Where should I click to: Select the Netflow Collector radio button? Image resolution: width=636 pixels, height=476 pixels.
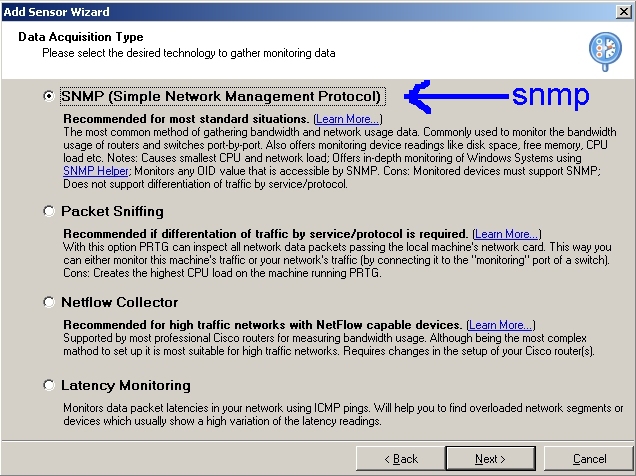48,302
